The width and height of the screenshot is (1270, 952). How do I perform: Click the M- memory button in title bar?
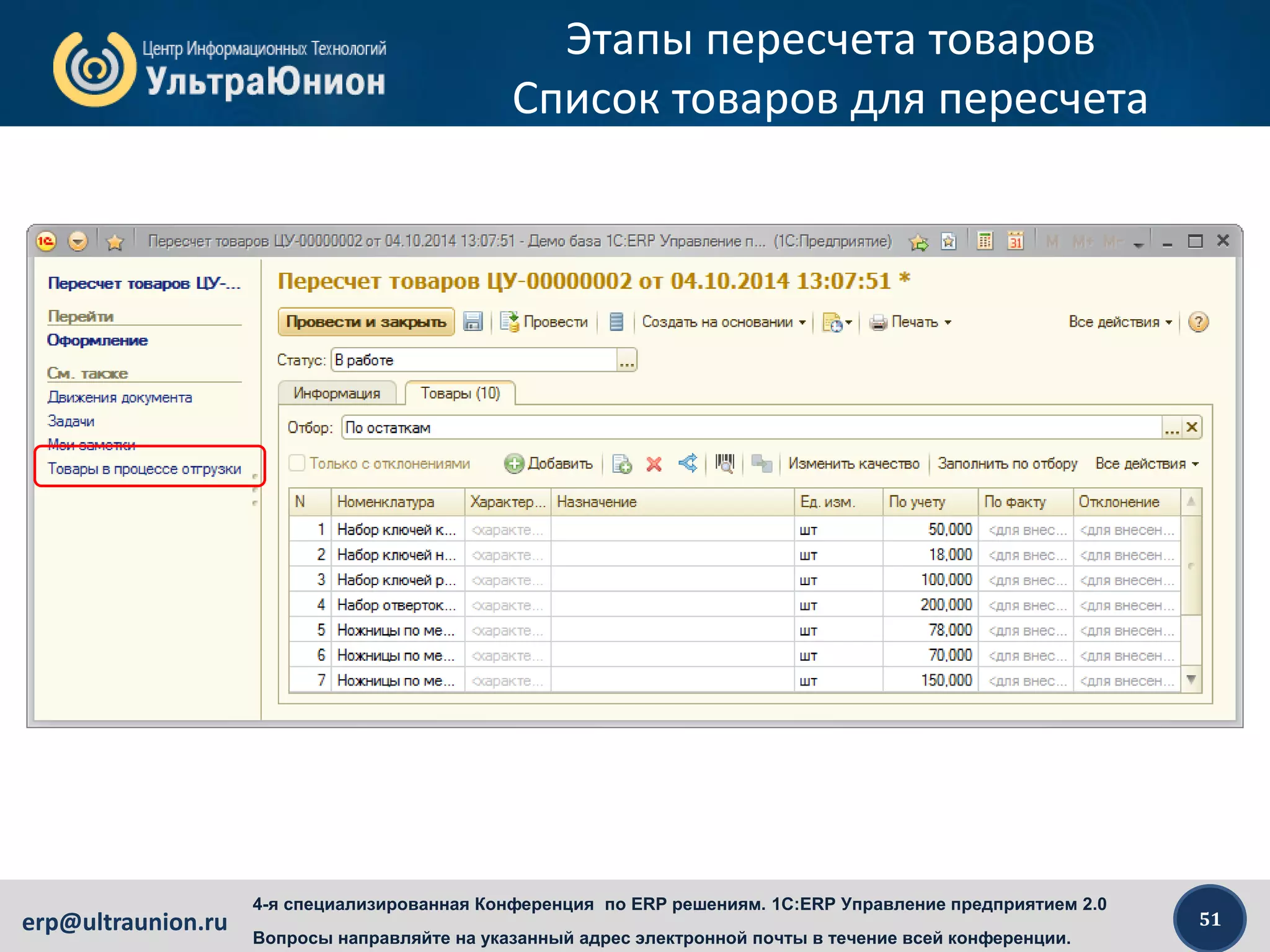1114,242
